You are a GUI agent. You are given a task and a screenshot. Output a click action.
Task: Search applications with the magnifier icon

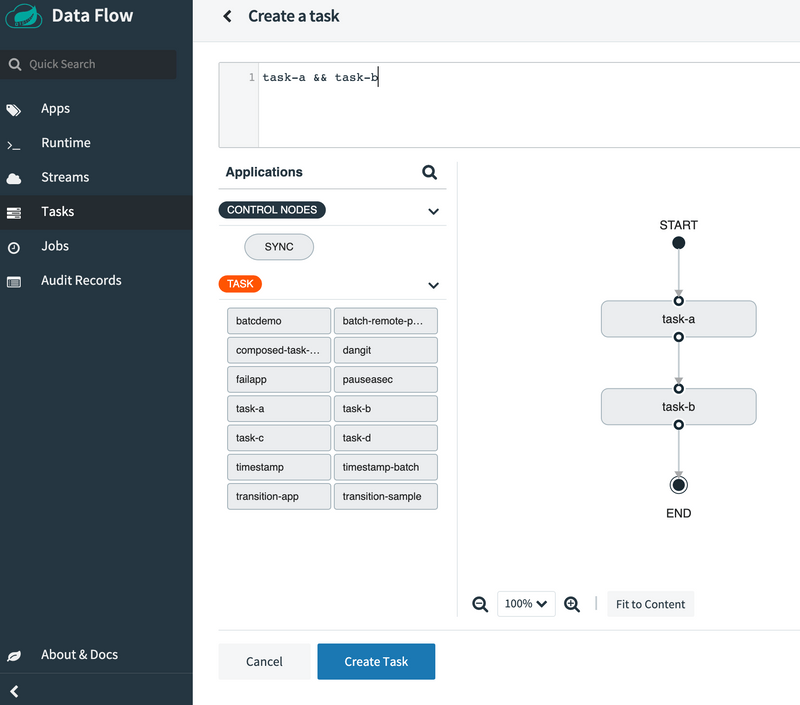(x=430, y=172)
